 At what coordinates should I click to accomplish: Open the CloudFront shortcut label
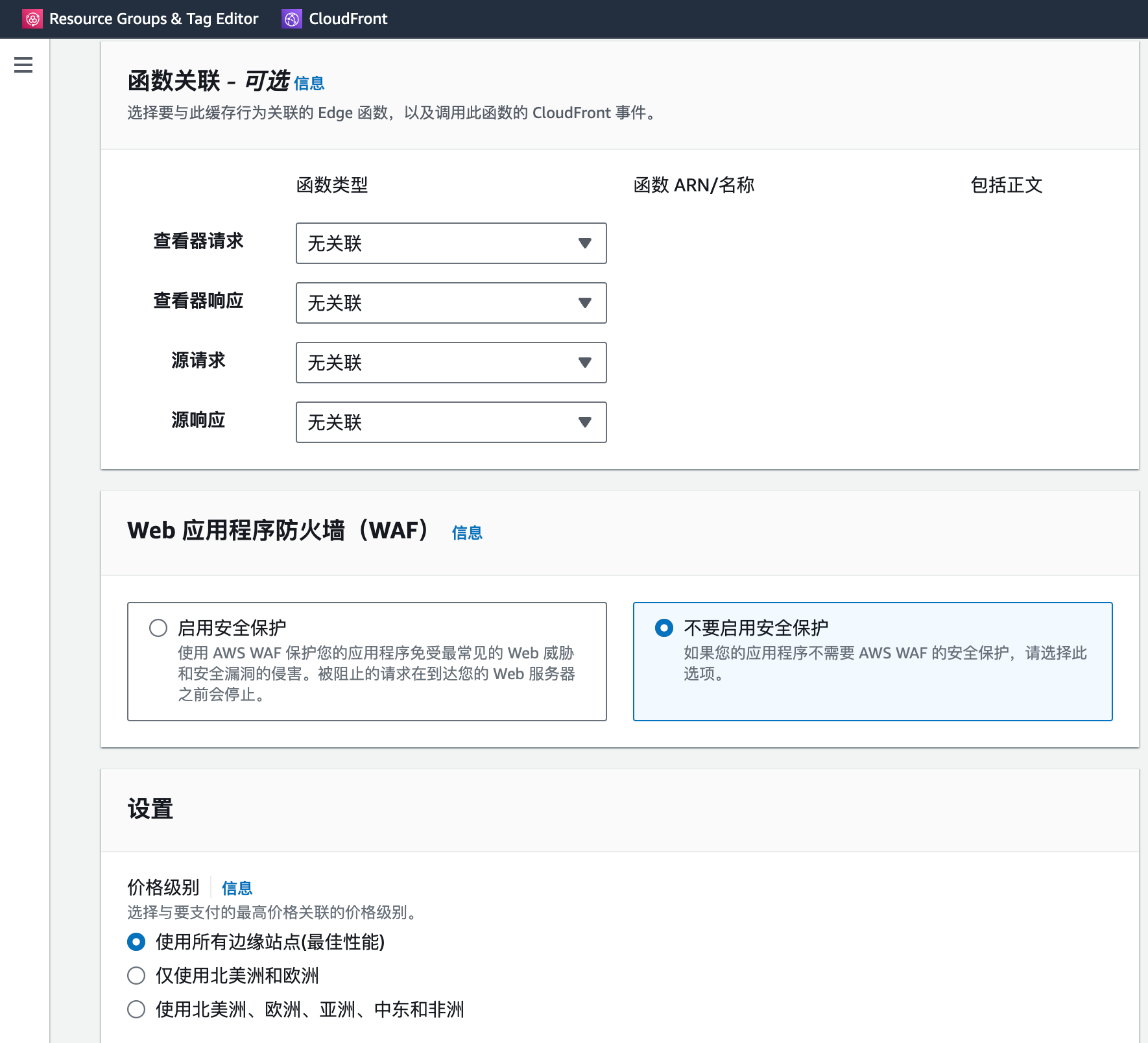tap(348, 19)
